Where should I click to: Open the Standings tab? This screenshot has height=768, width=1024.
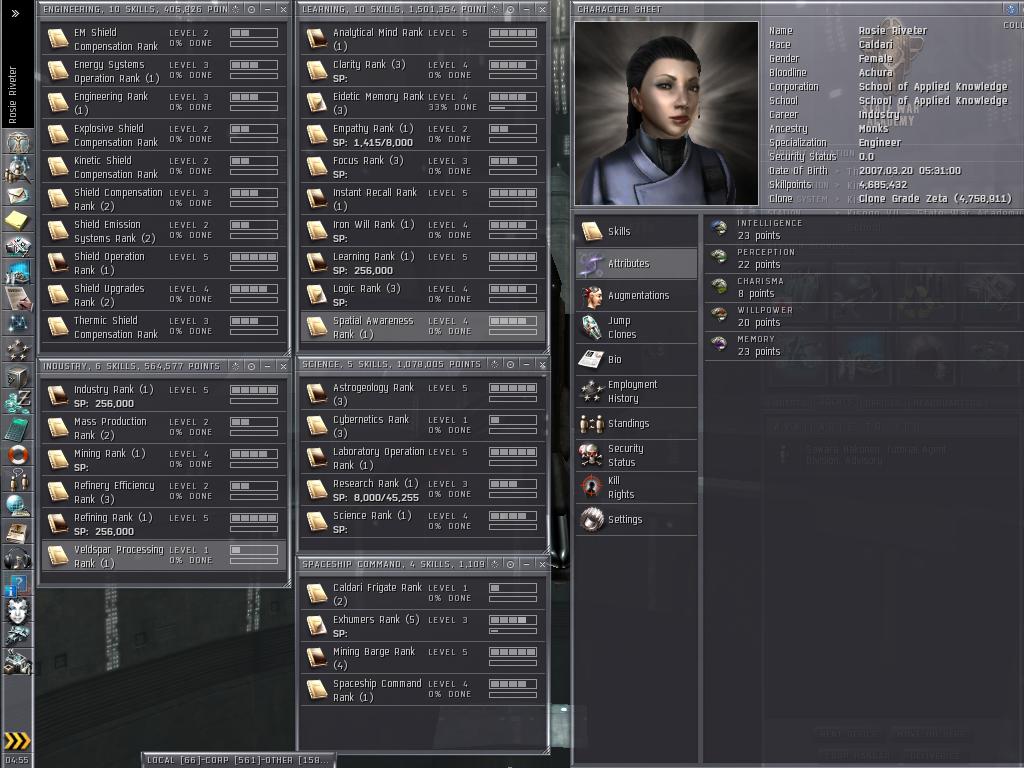636,423
